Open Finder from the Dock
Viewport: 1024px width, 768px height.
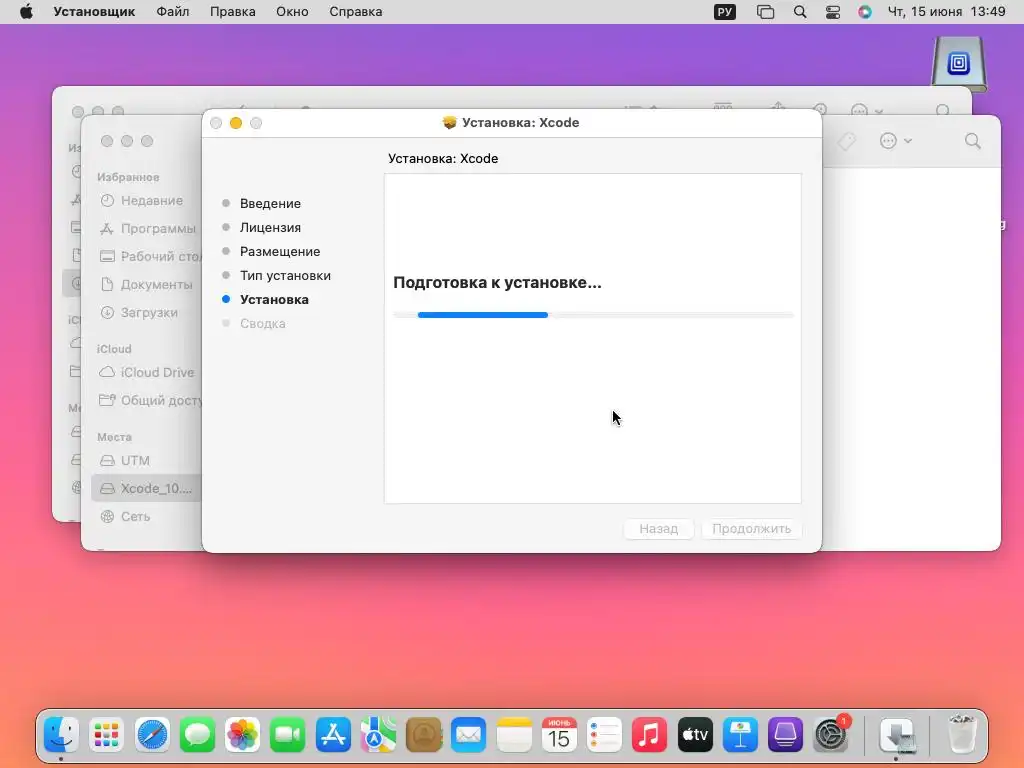(x=61, y=735)
